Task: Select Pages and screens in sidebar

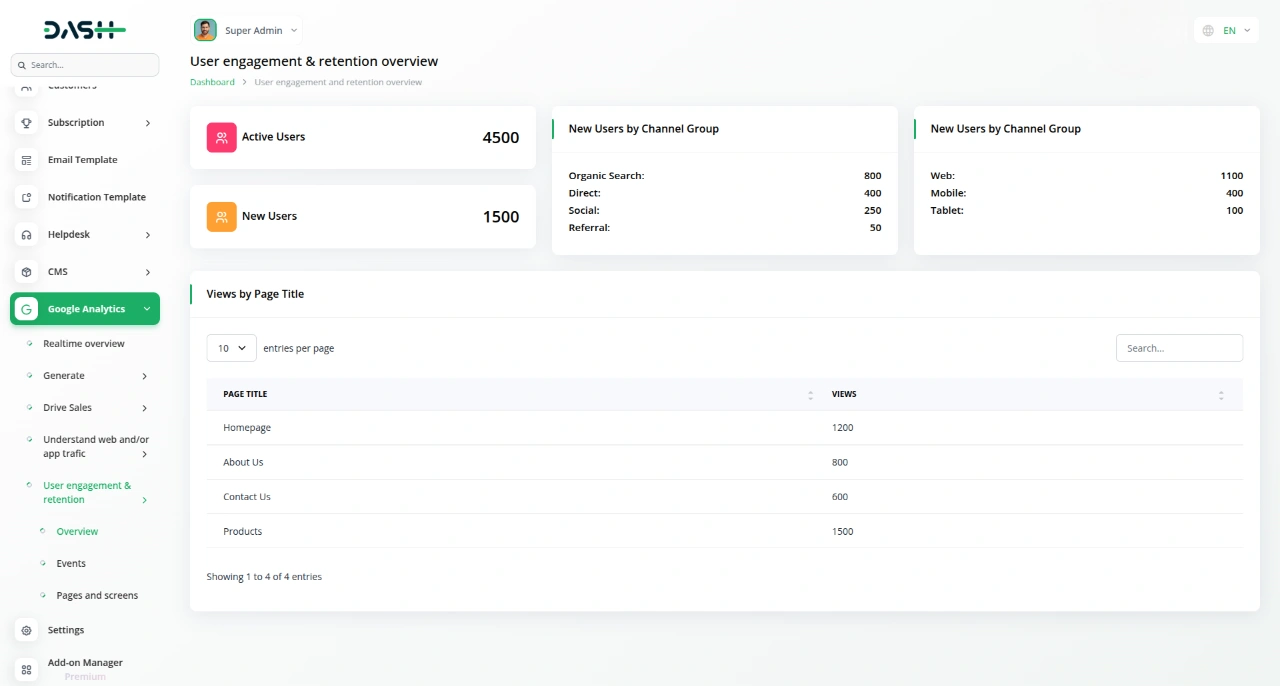Action: coord(97,595)
